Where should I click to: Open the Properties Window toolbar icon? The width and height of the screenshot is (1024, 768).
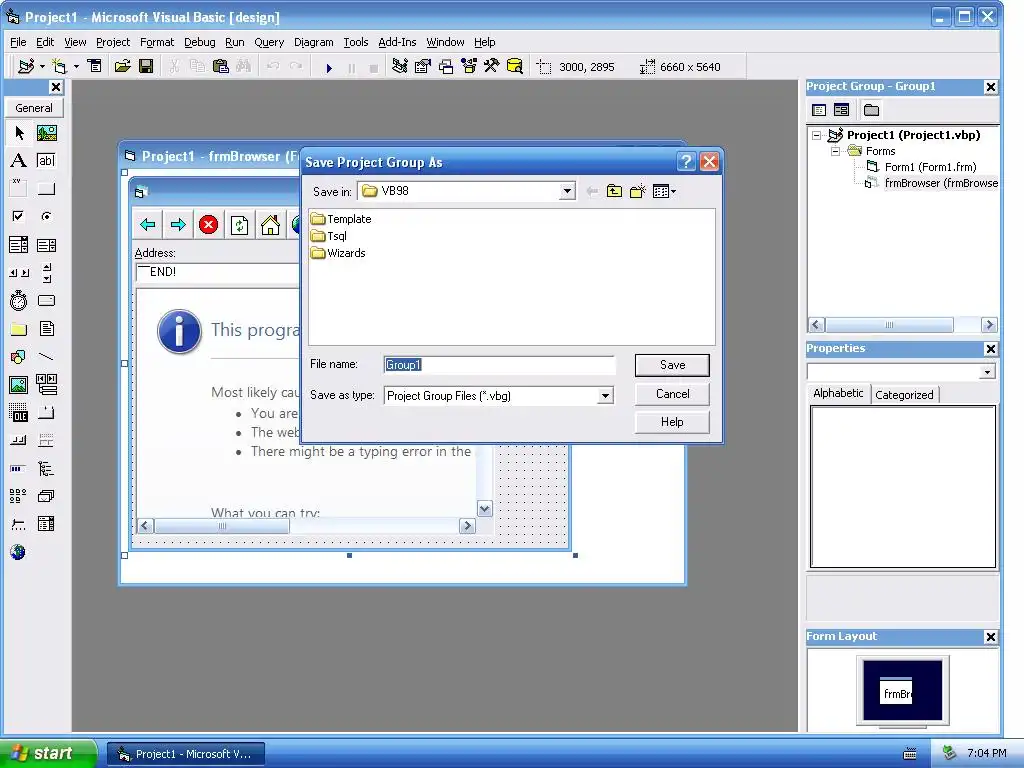point(423,67)
